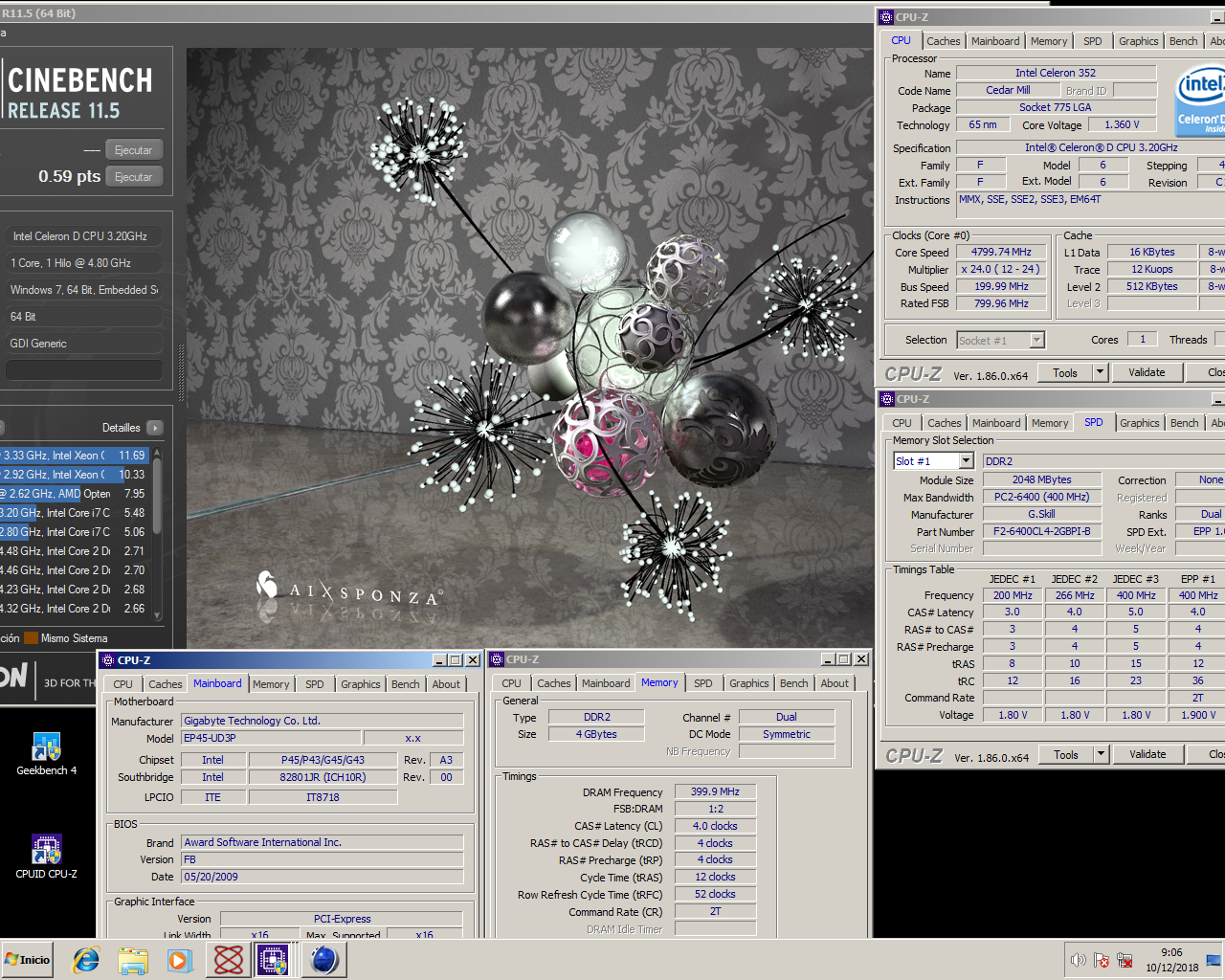1225x980 pixels.
Task: Click Tools button in SPD CPU-Z window
Action: (1066, 754)
